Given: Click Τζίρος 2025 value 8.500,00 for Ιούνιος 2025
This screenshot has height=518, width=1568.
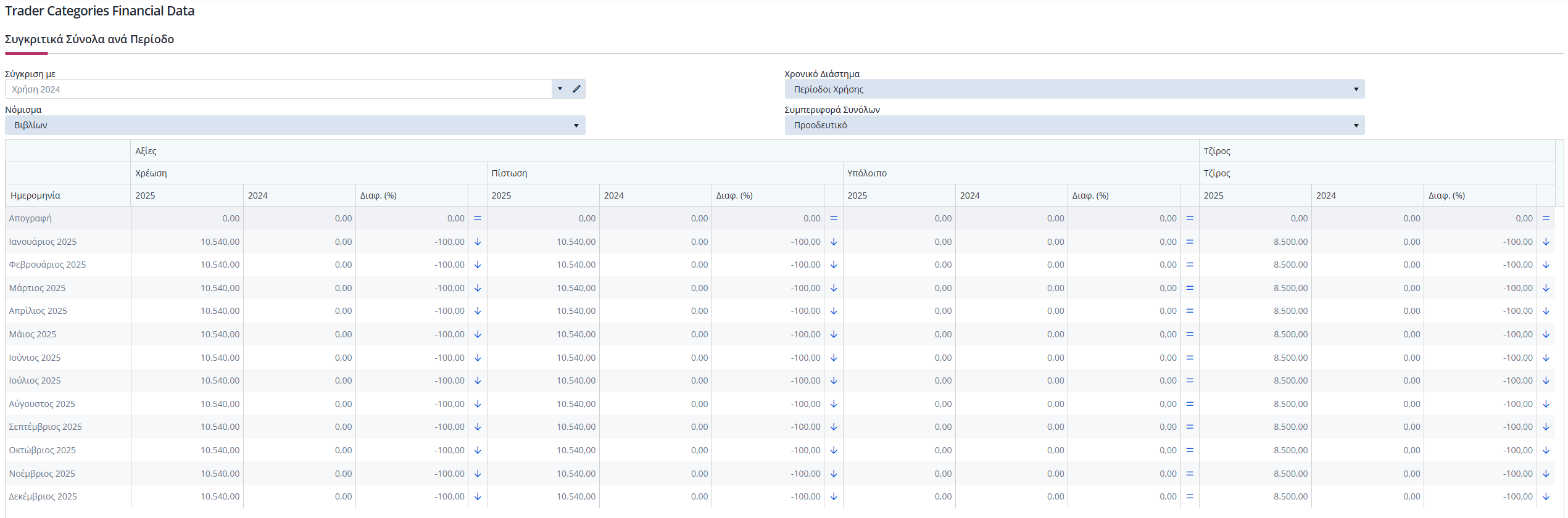Looking at the screenshot, I should click(x=1290, y=358).
